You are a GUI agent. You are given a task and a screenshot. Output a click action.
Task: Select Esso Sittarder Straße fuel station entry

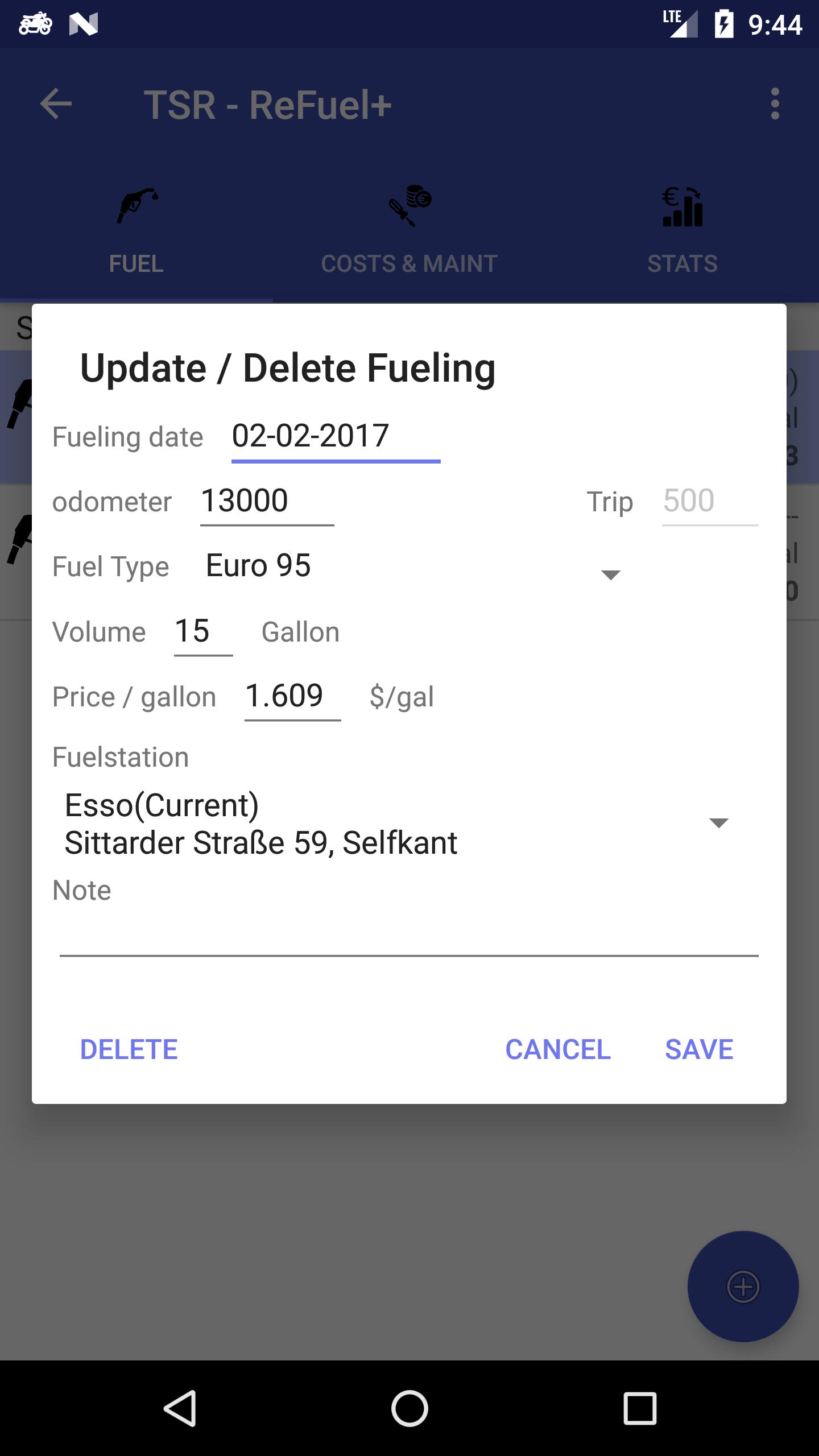point(262,824)
